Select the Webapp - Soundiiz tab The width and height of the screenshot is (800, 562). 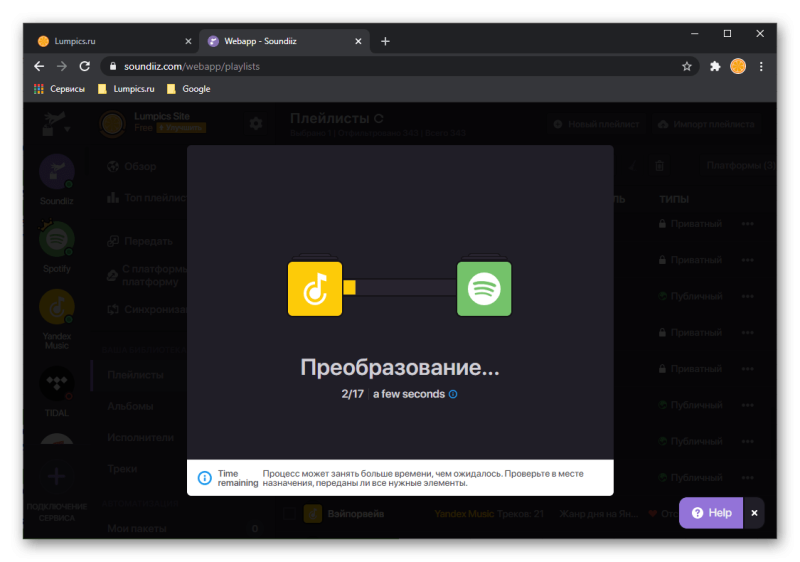284,41
